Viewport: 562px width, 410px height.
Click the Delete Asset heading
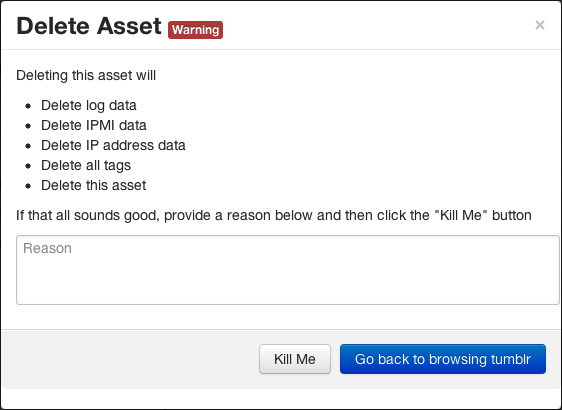pyautogui.click(x=89, y=26)
